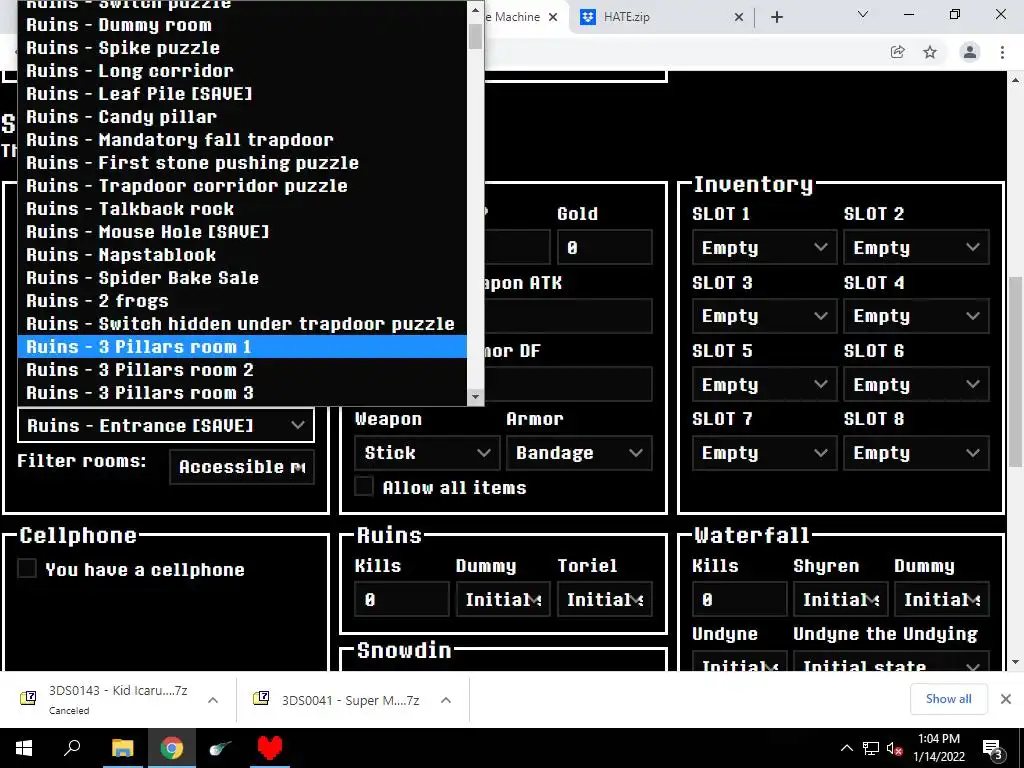1024x768 pixels.
Task: Click the Gold input field
Action: tap(604, 248)
